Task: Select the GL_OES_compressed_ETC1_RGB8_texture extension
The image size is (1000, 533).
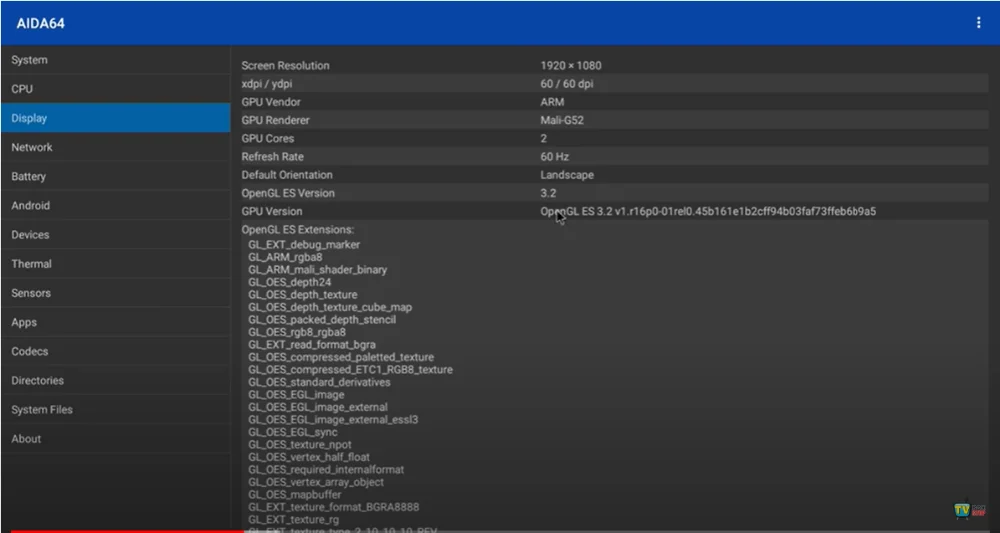Action: click(x=350, y=370)
